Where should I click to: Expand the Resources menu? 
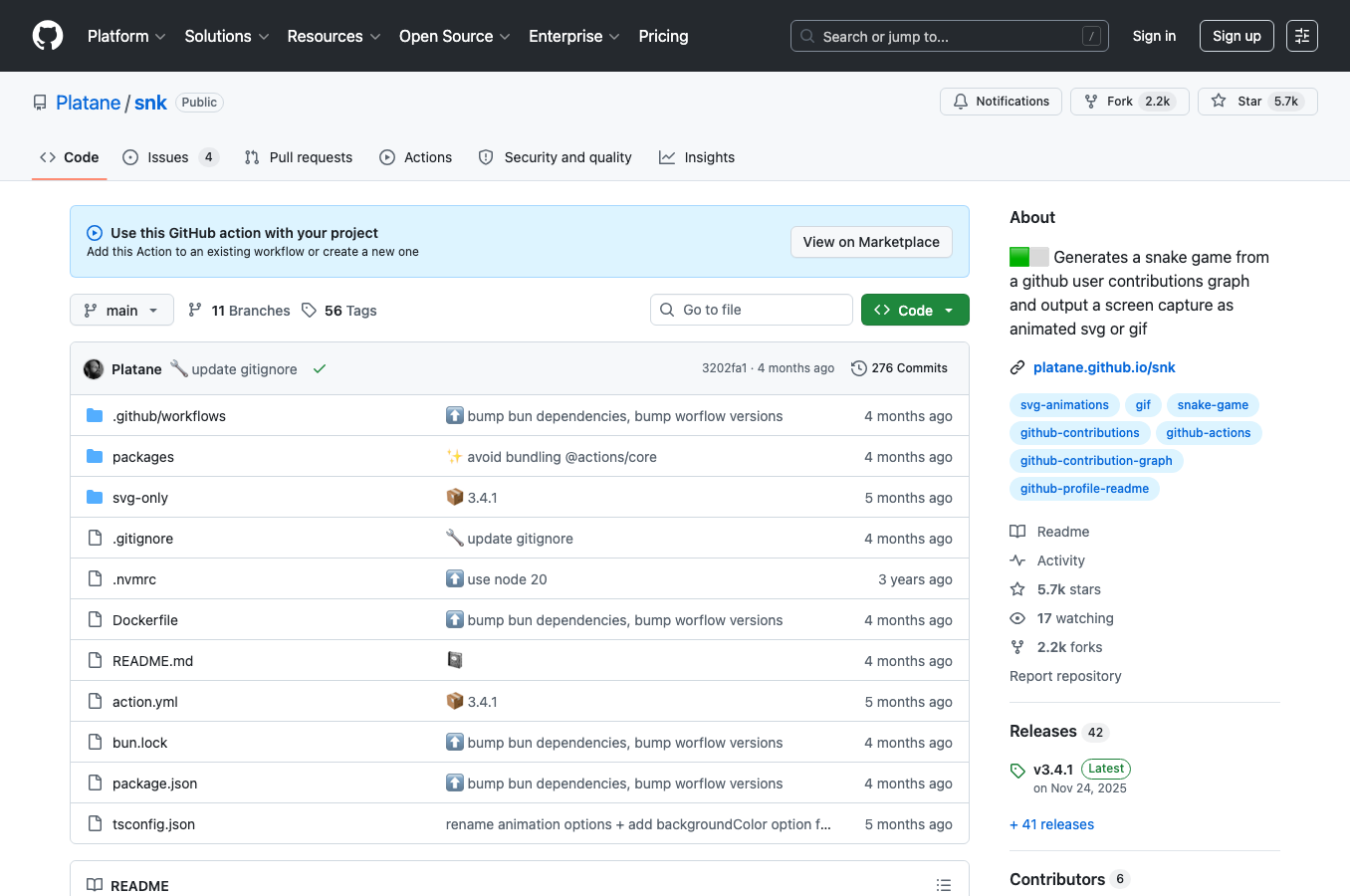point(334,36)
